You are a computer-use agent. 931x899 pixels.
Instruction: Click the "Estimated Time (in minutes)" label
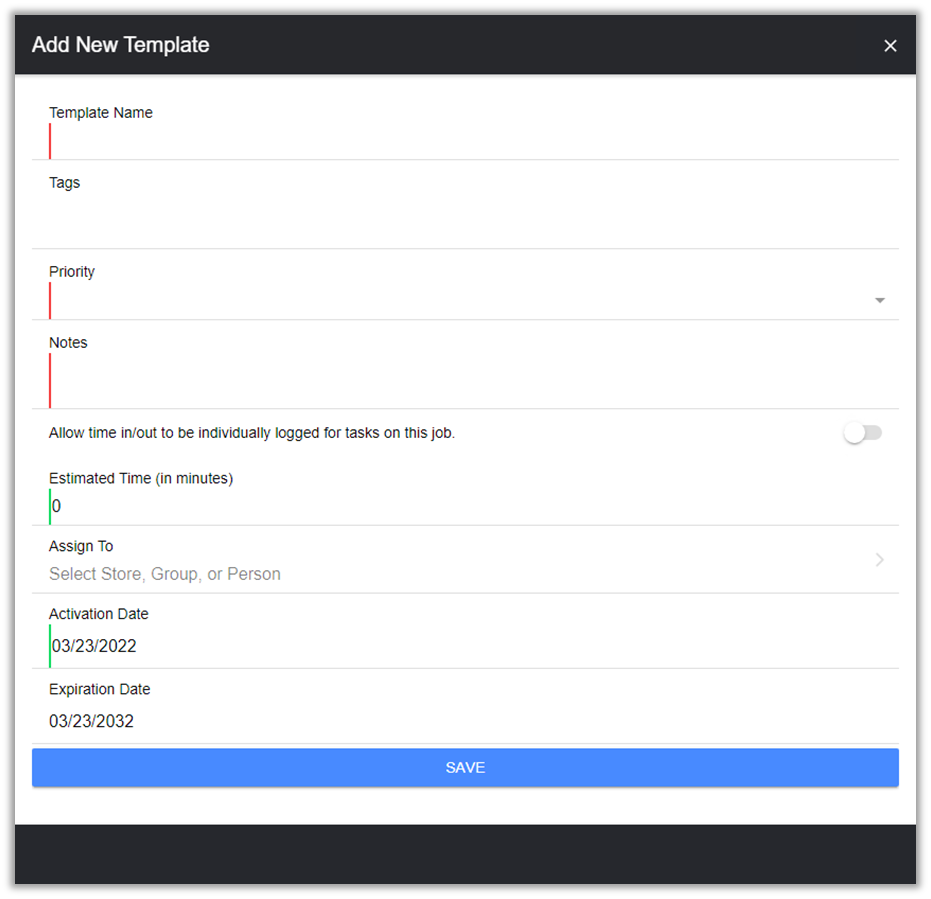point(141,478)
